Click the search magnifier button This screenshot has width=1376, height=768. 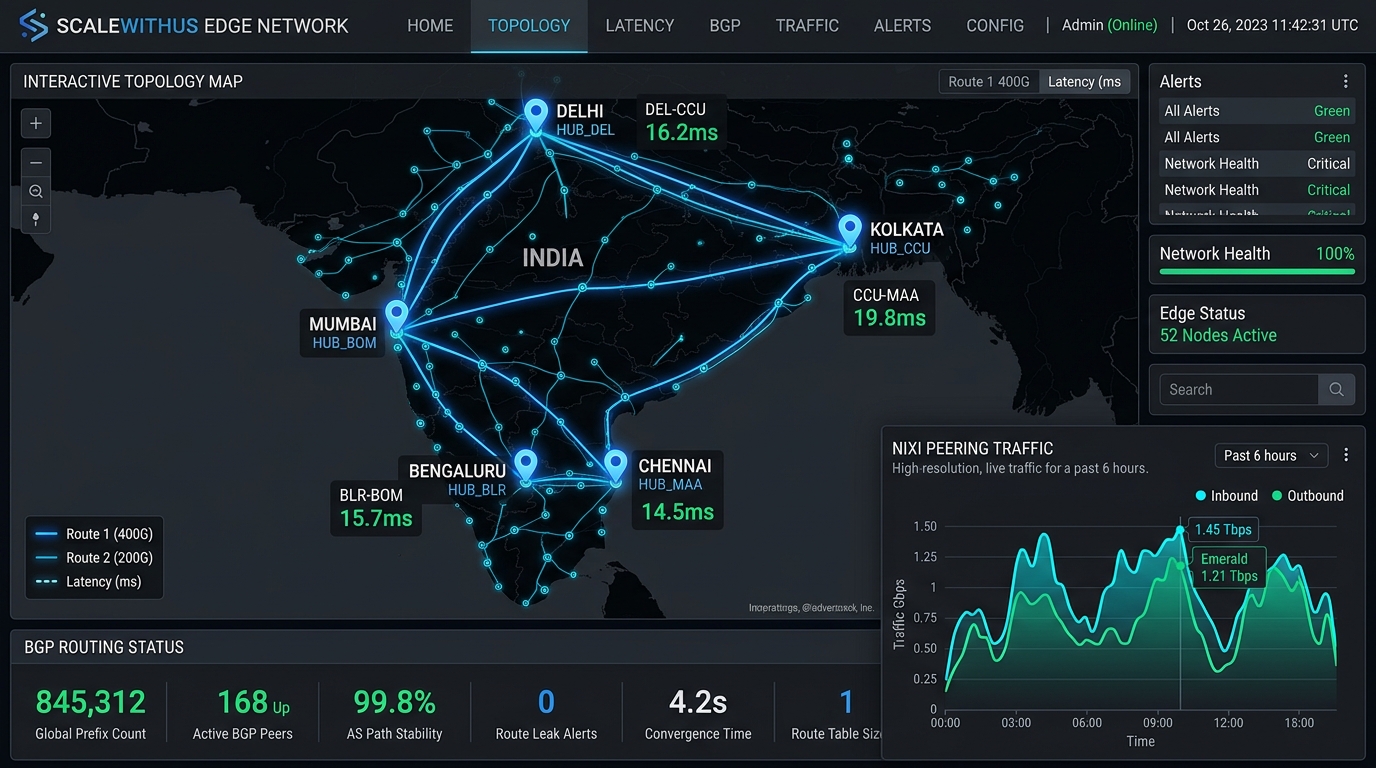(1336, 390)
